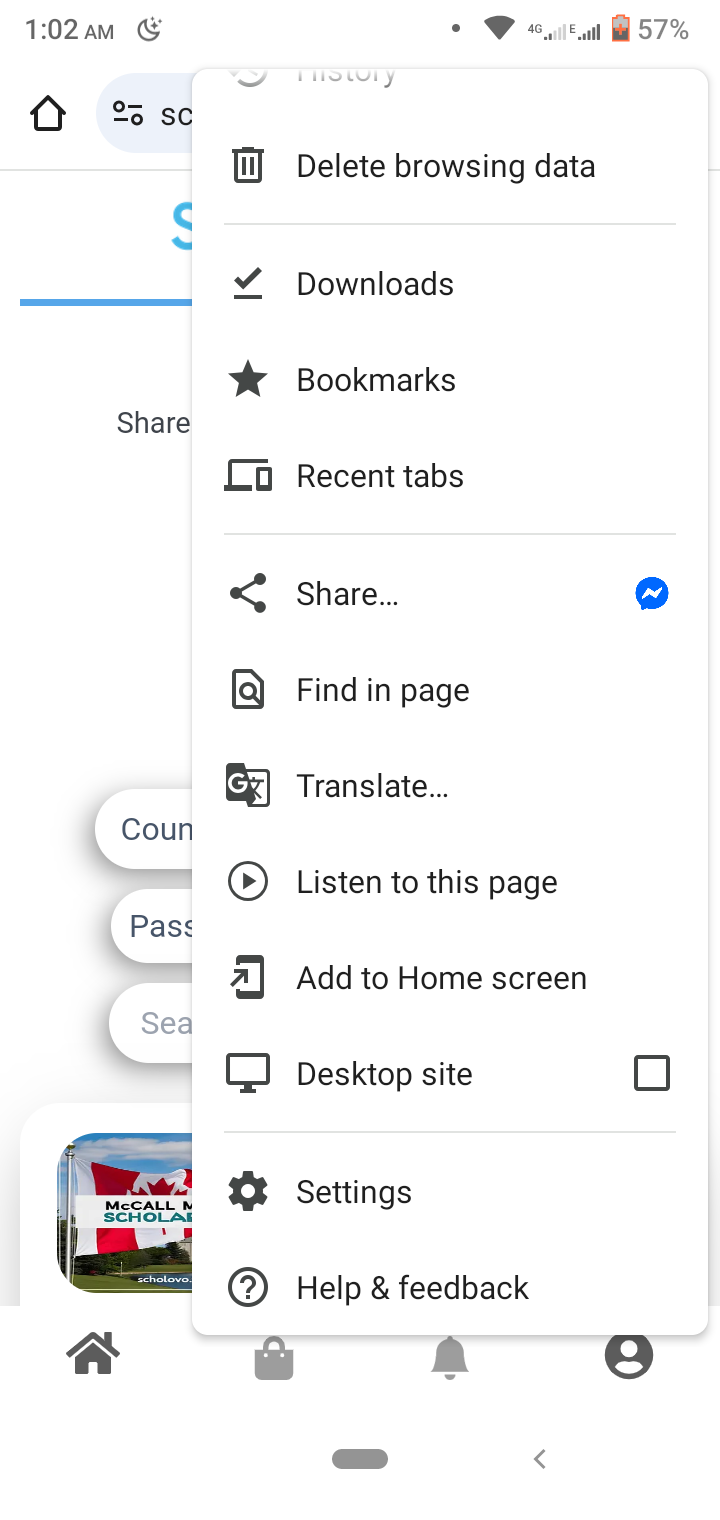
Task: Tap the Listen to this page play icon
Action: [247, 882]
